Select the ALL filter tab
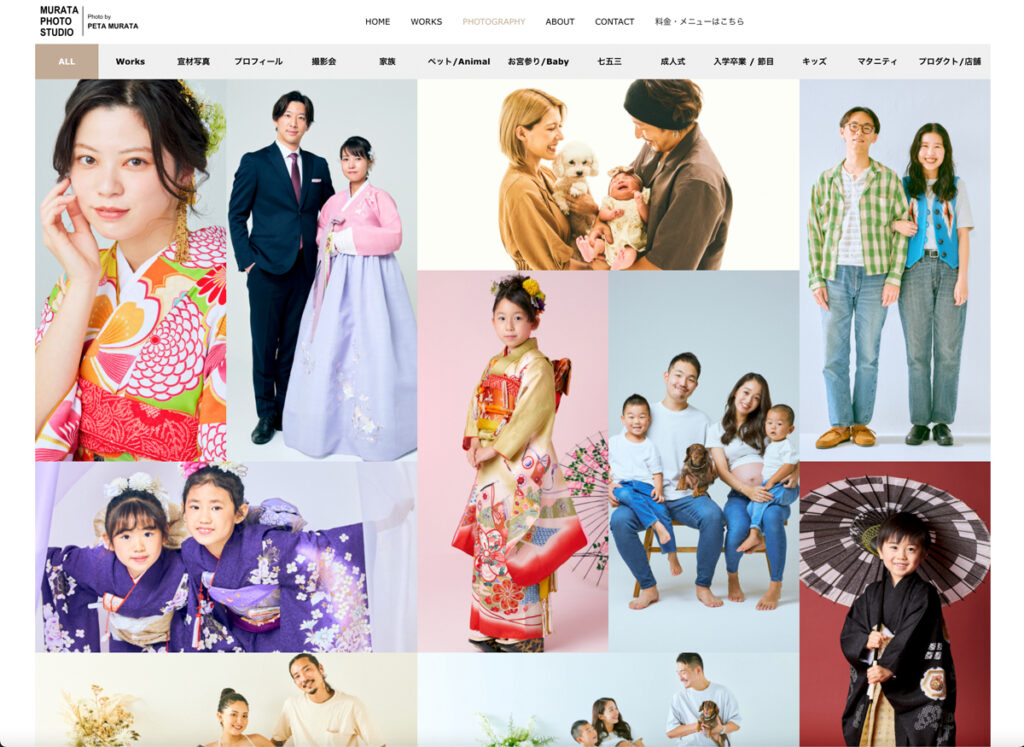 (x=66, y=61)
